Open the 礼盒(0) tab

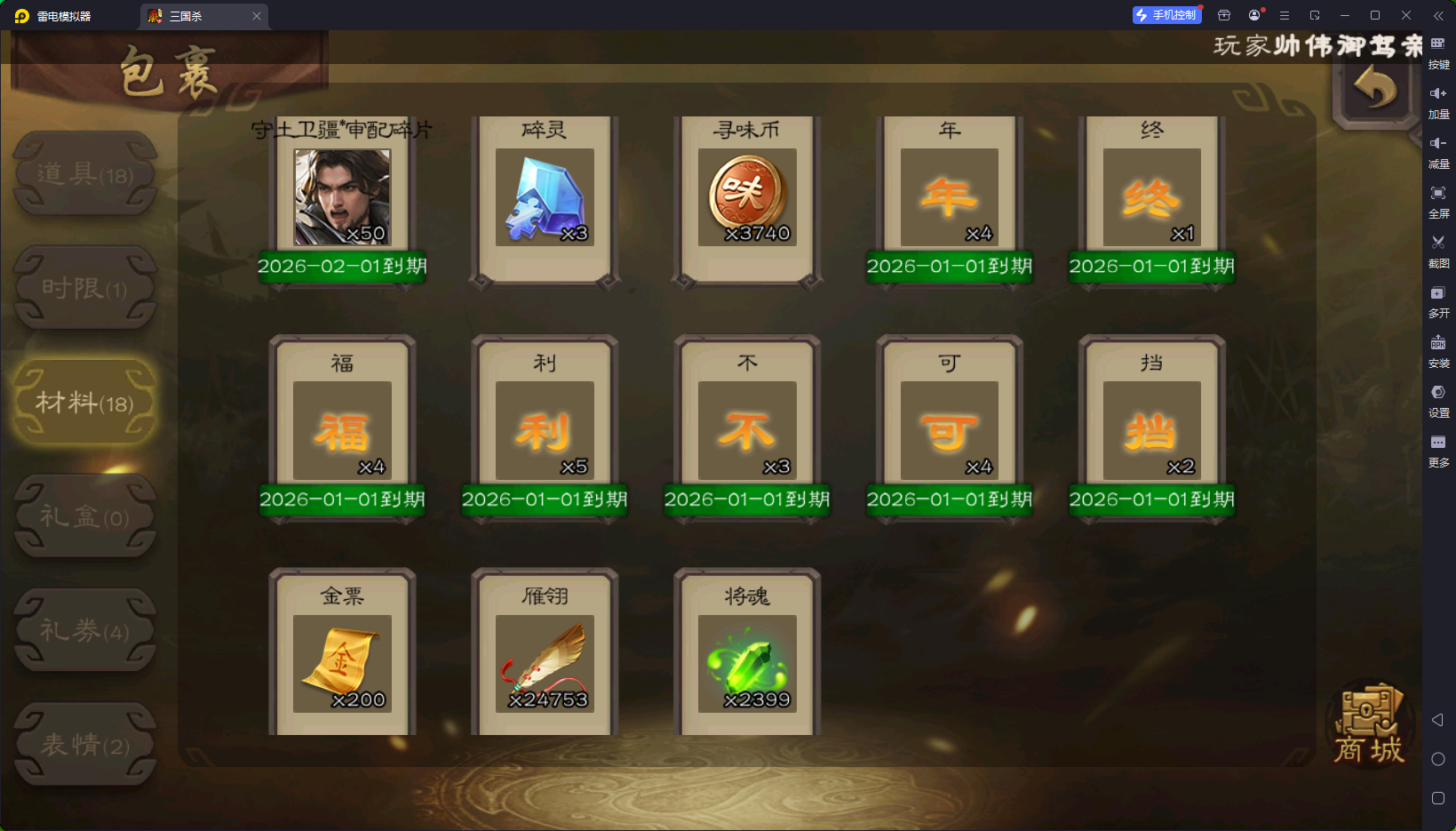click(x=85, y=516)
